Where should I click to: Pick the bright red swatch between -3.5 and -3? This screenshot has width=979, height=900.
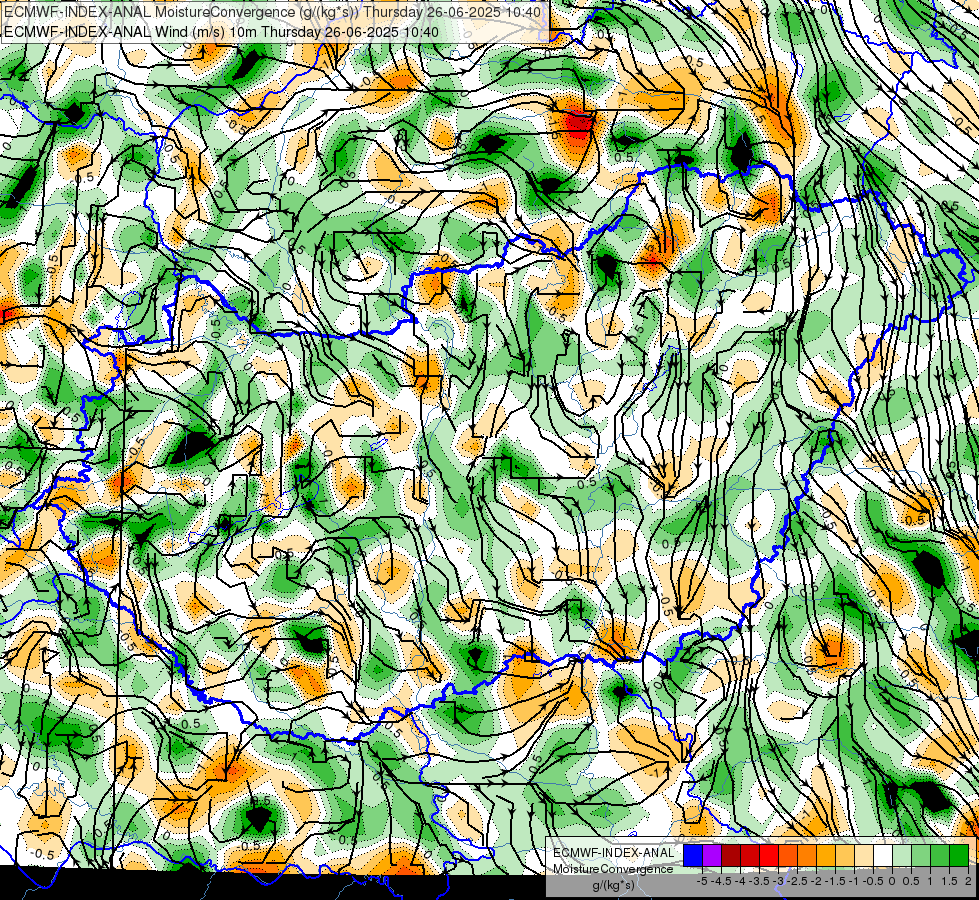(769, 855)
